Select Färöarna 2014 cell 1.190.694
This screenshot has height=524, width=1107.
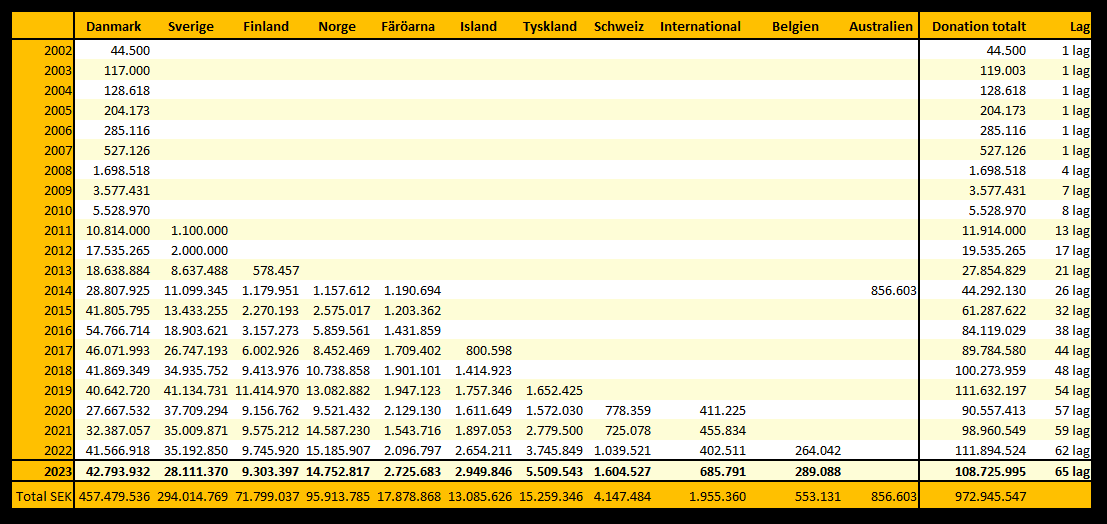click(x=412, y=290)
